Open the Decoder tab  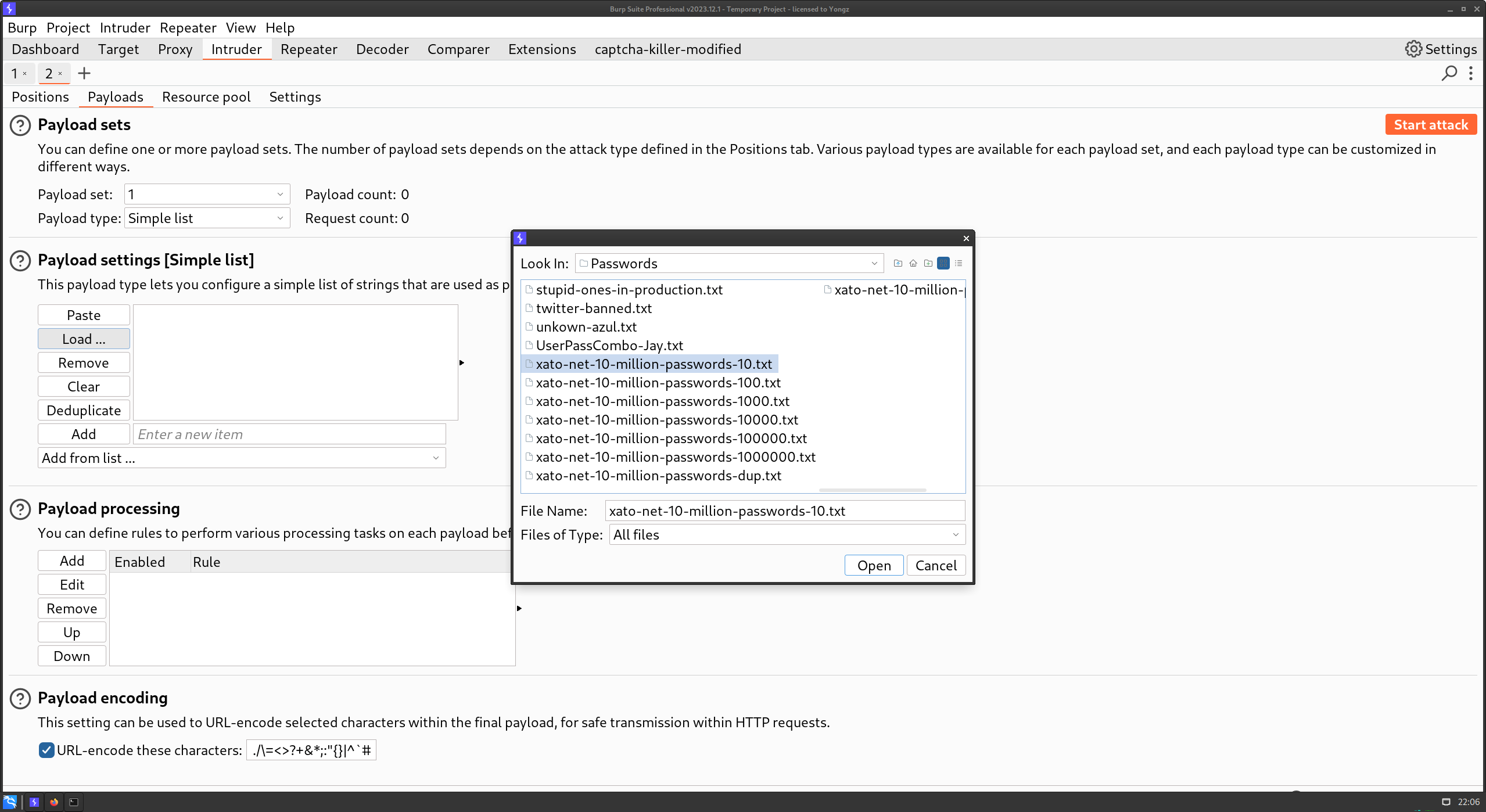[382, 49]
